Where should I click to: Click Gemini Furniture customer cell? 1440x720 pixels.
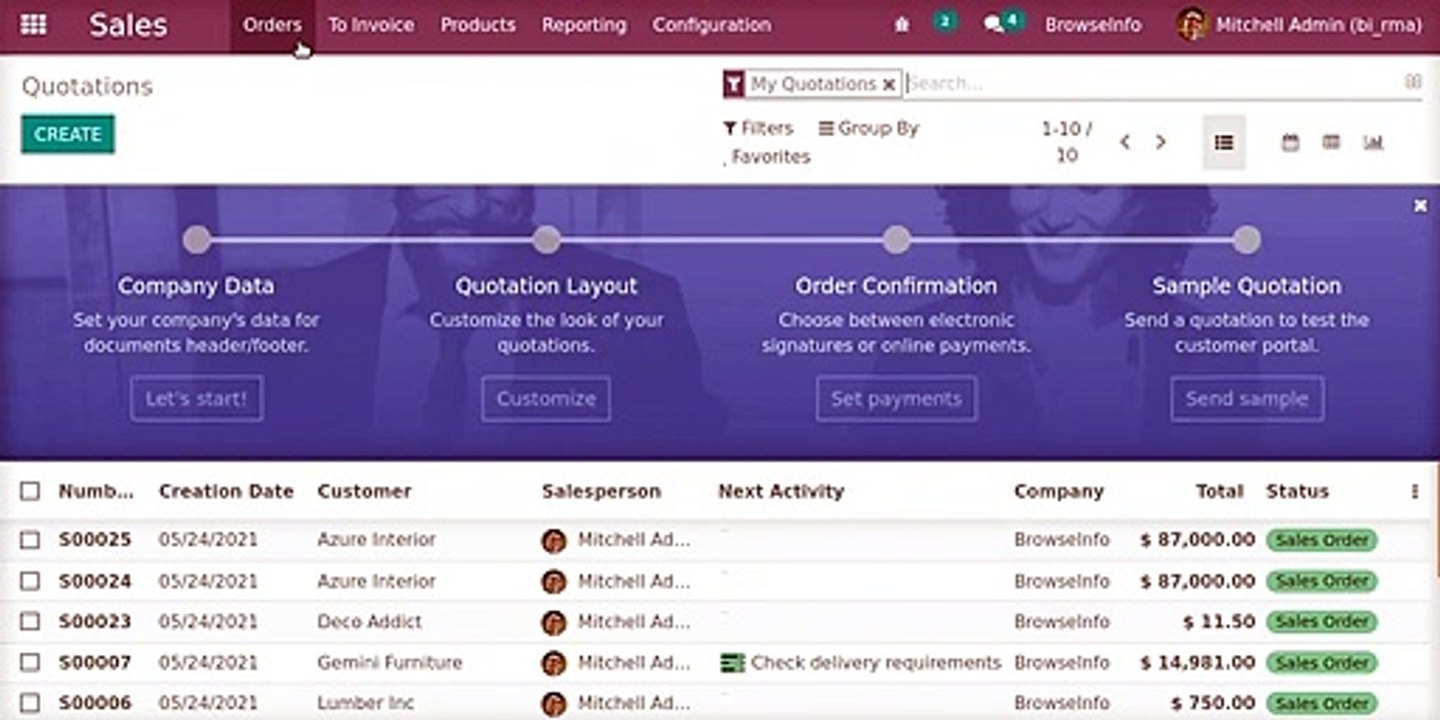[x=390, y=662]
